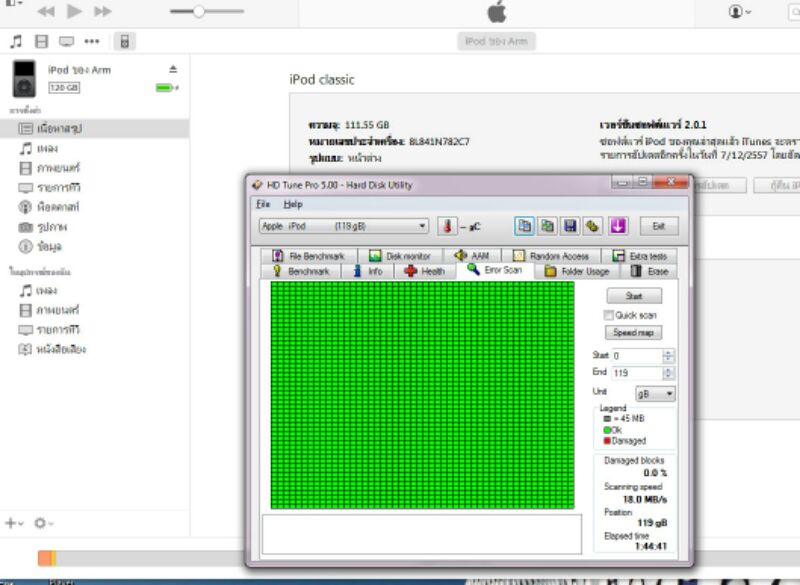Click the Speed map button
Screen dimensions: 800x585
(634, 332)
